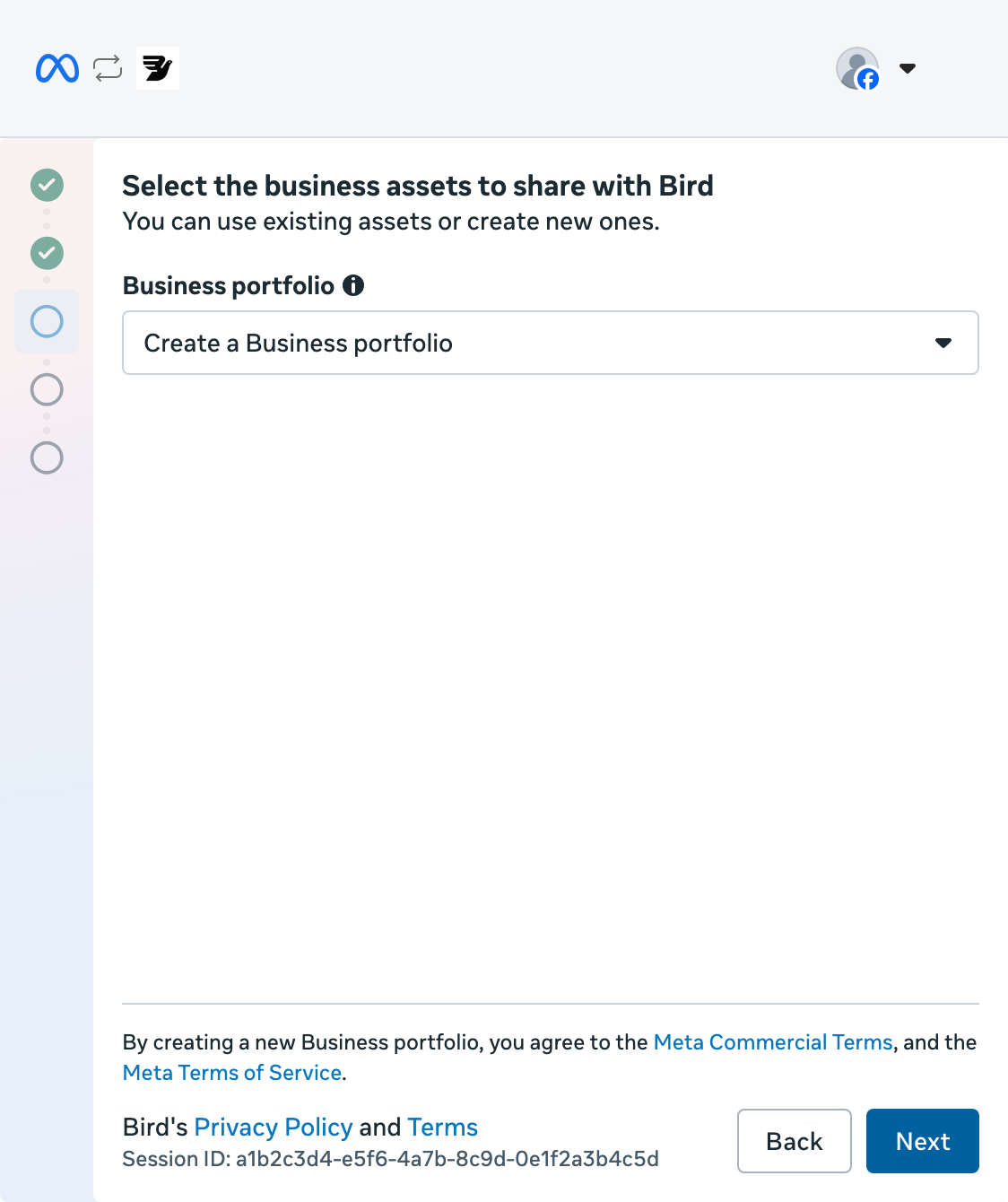Select the fifth step circle
Screen dimensions: 1008x1202
47,457
